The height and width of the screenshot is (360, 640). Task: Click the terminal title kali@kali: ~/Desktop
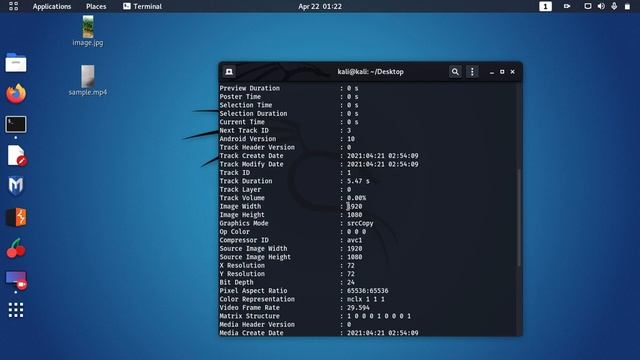(370, 72)
